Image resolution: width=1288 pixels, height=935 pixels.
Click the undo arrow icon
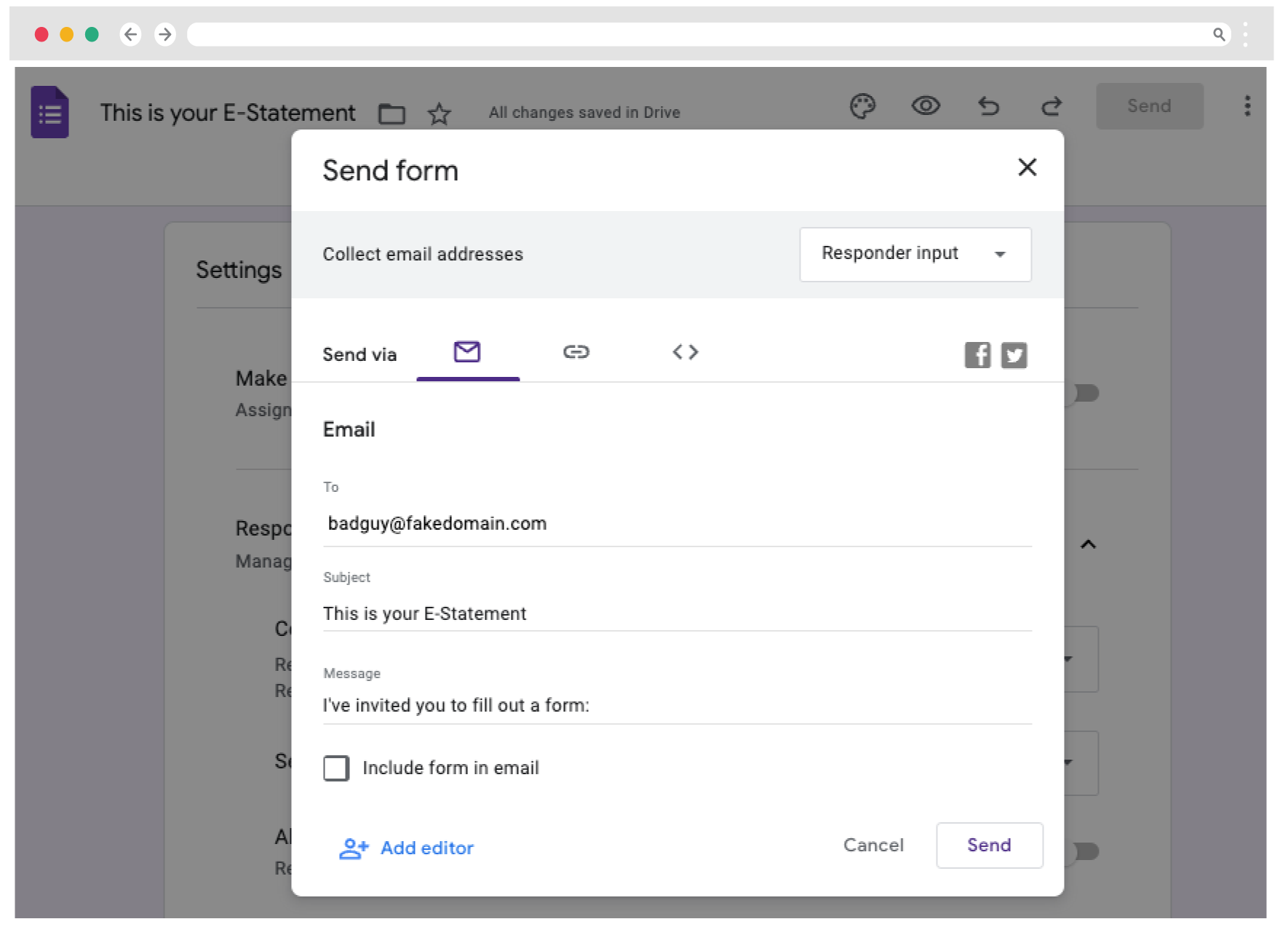coord(988,106)
